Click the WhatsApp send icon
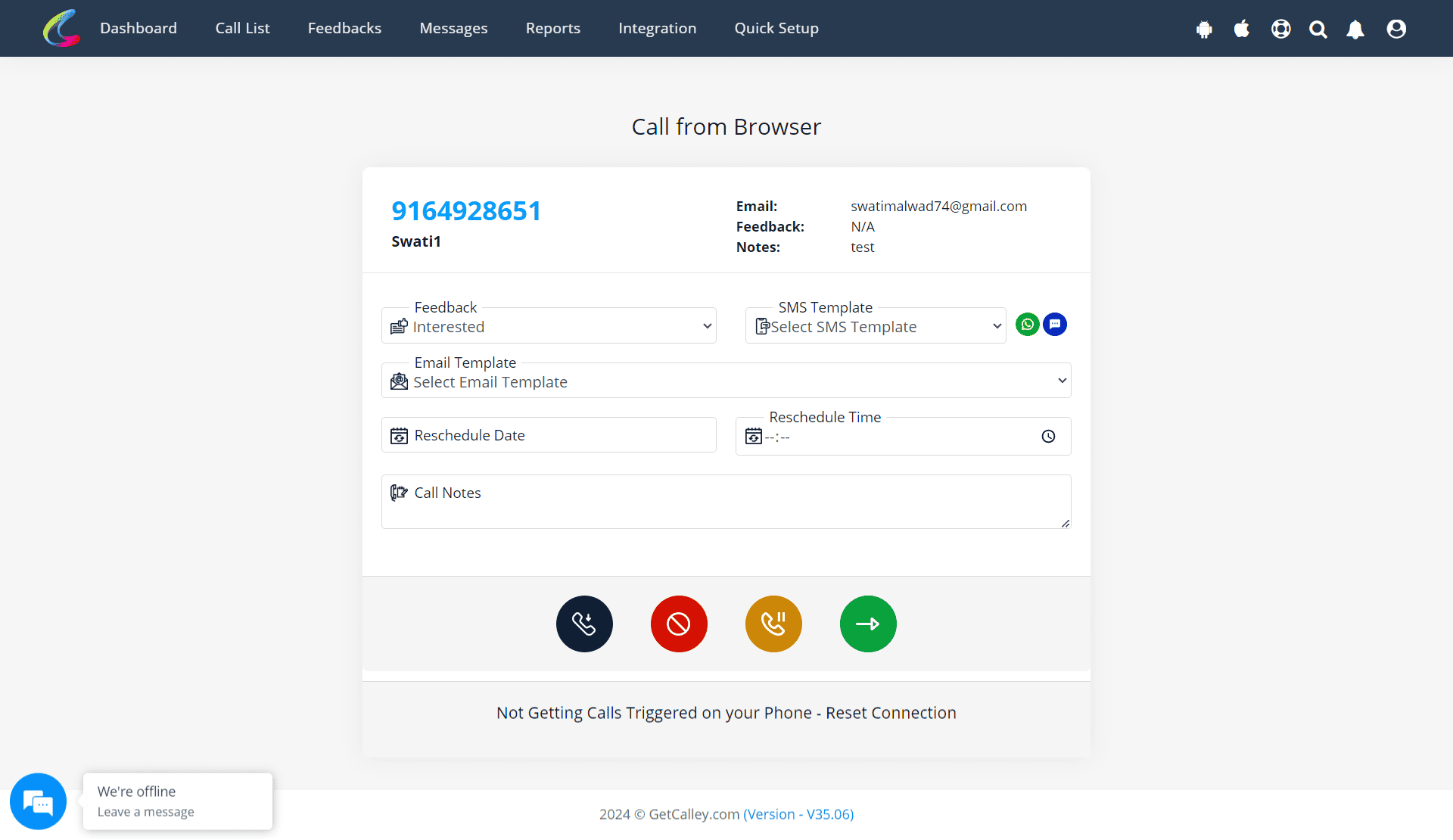The image size is (1453, 840). point(1026,324)
